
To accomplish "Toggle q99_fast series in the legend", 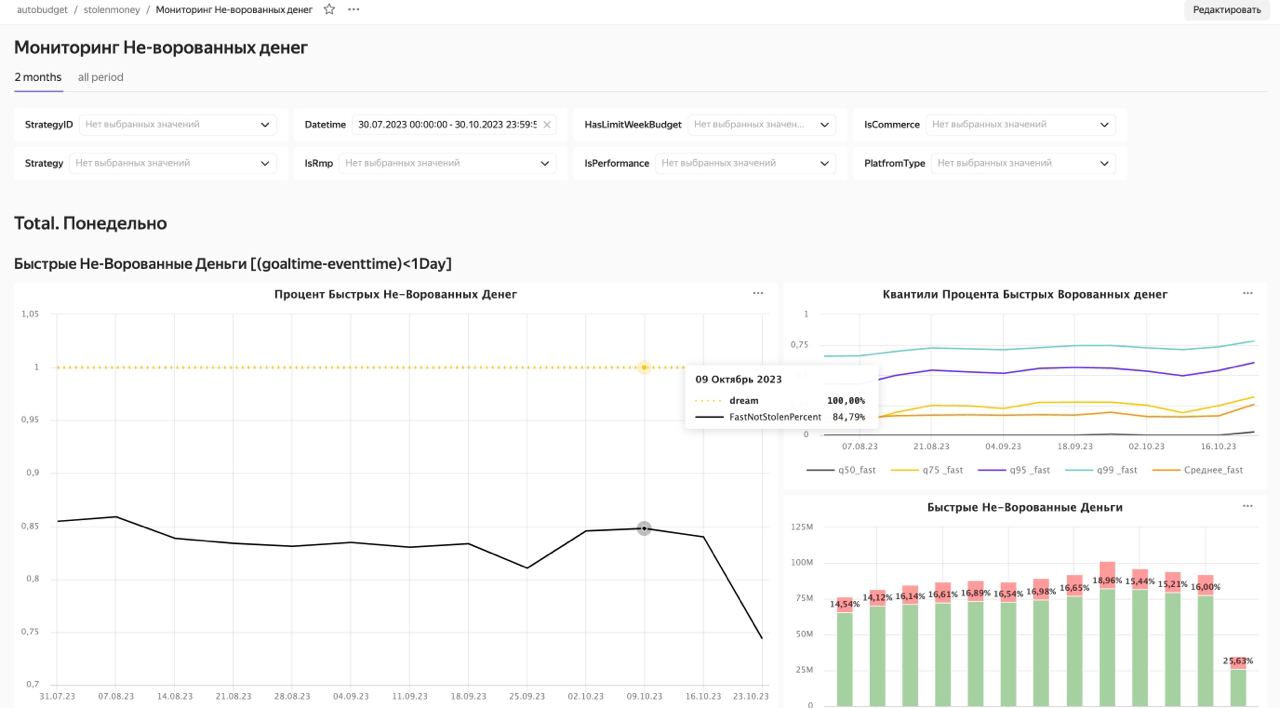I will click(1101, 470).
